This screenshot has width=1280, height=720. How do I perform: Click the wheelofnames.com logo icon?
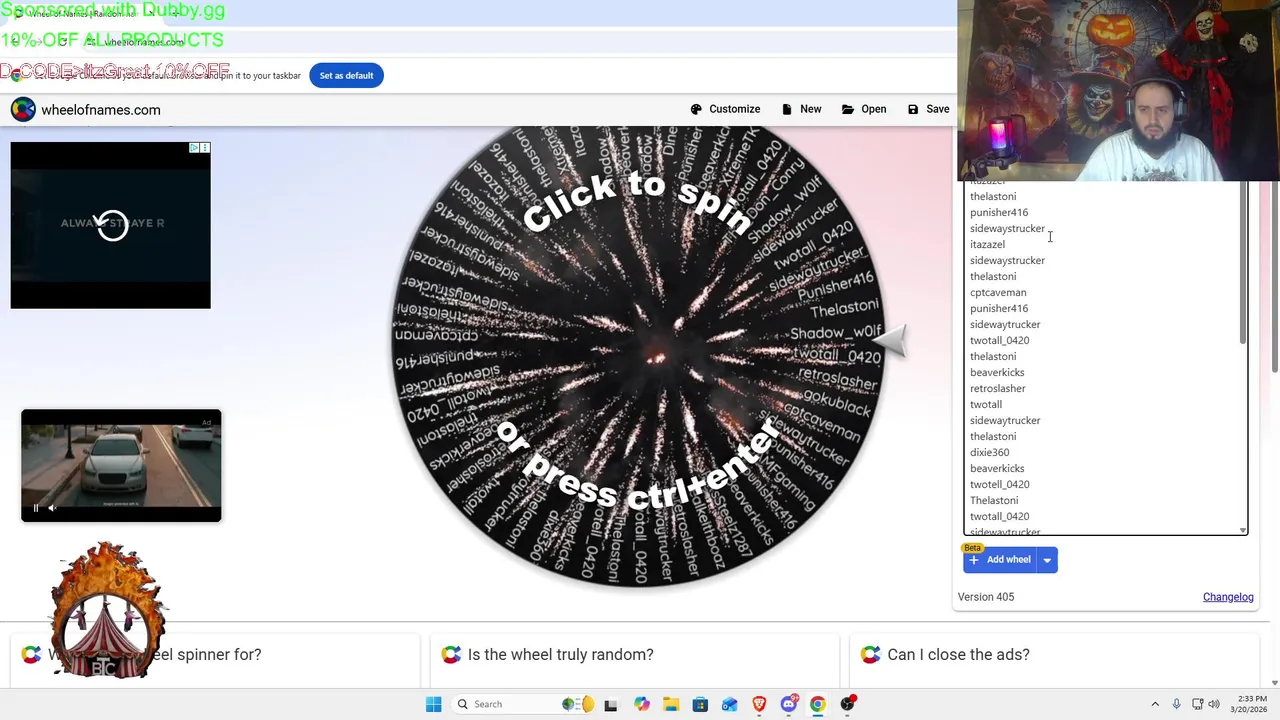(23, 110)
